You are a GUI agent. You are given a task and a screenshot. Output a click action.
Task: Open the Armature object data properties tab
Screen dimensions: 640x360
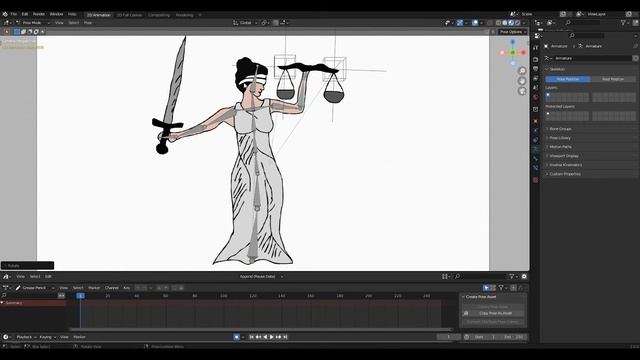point(536,149)
